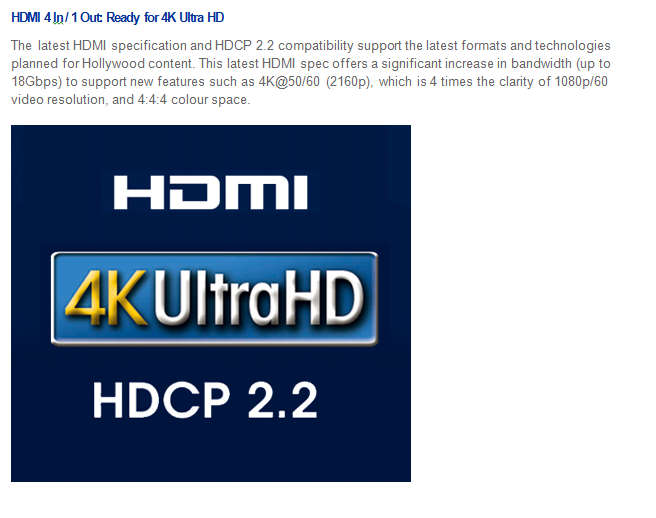Click the HDMI logo in the image
Image resolution: width=656 pixels, height=518 pixels.
pos(210,192)
